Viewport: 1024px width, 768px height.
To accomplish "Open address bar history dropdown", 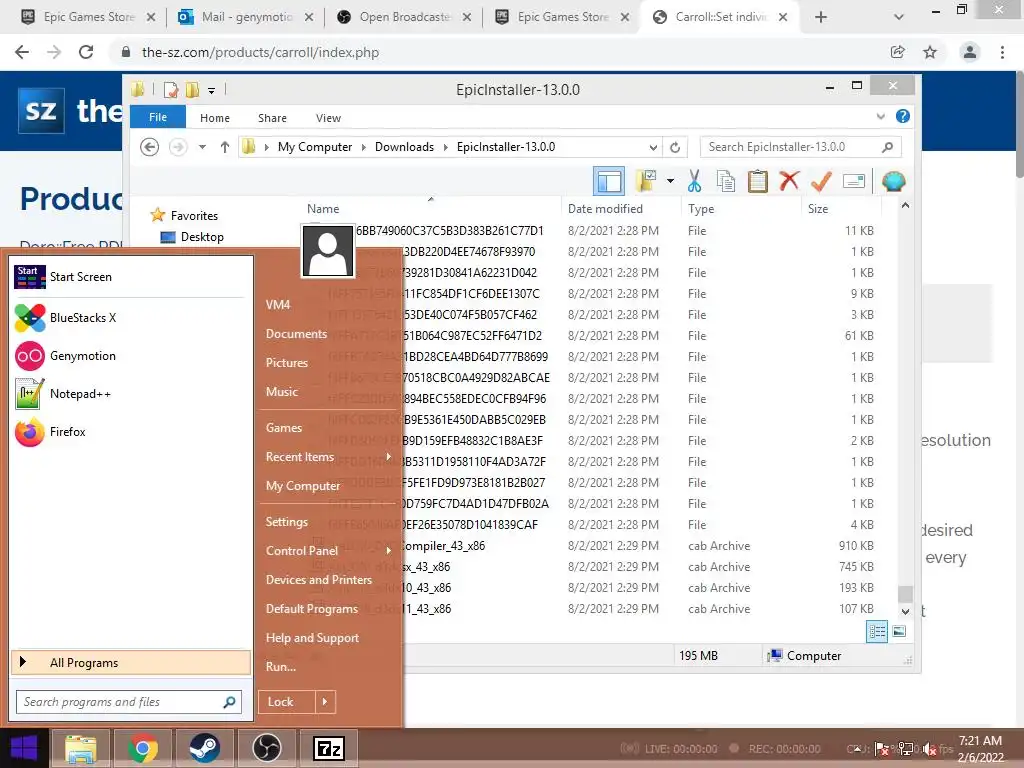I will pos(653,147).
